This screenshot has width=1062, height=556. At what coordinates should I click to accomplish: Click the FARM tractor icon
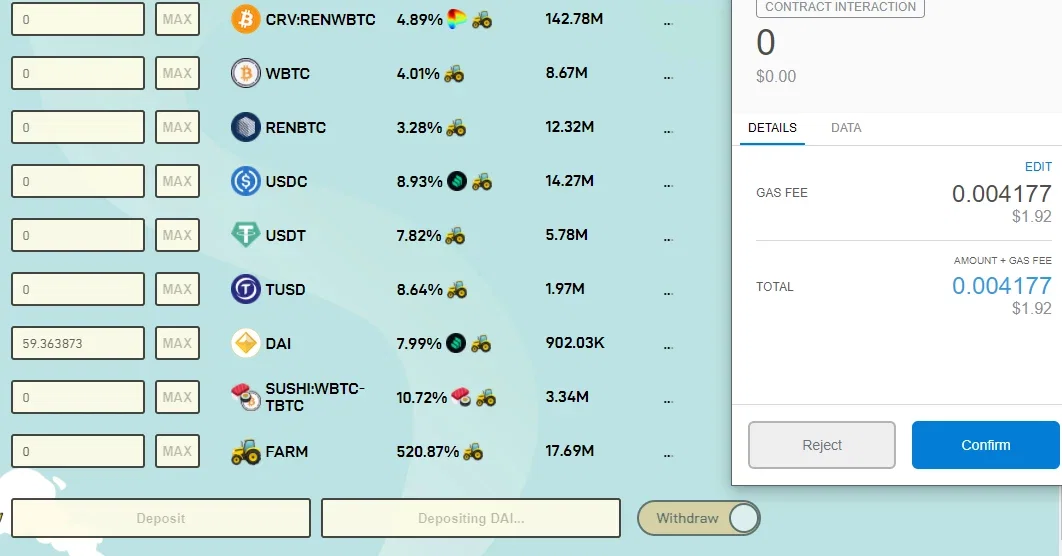[x=245, y=452]
